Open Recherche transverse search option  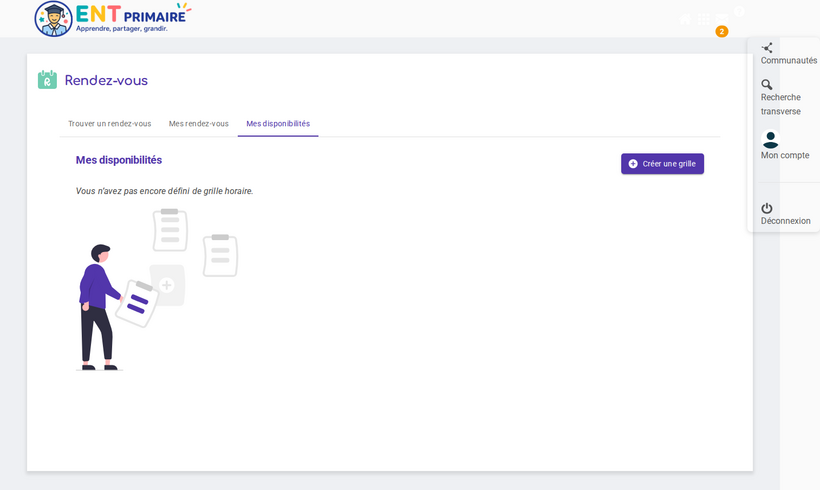click(781, 98)
